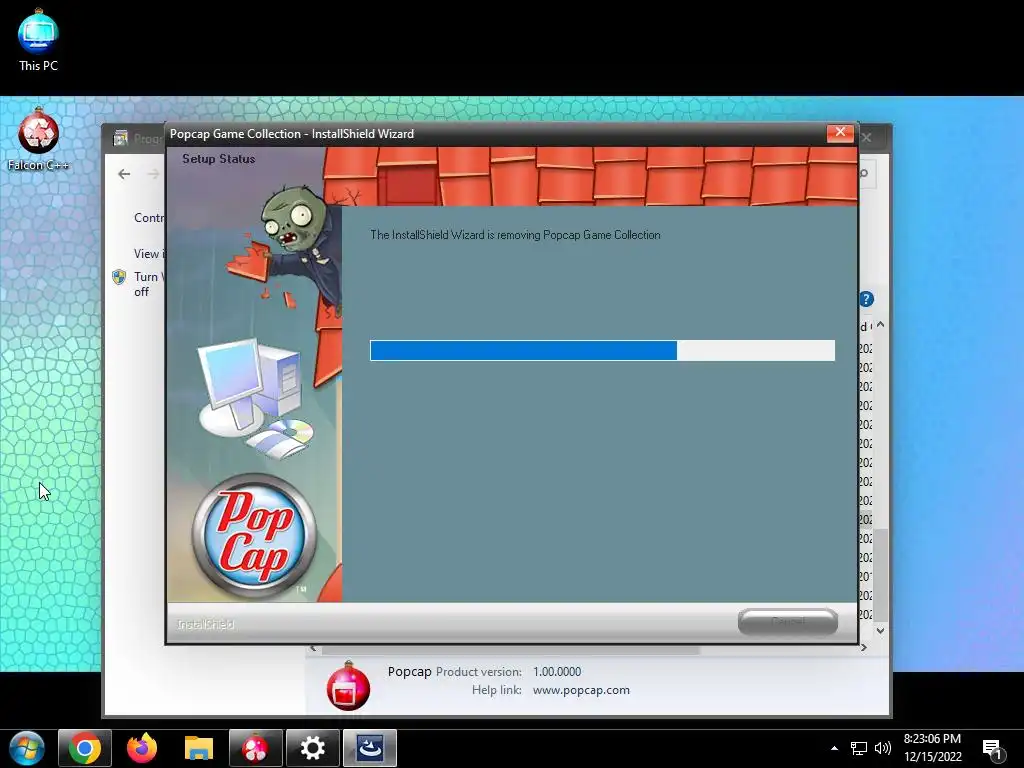Select the InstallShield setup taskbar icon

point(370,748)
